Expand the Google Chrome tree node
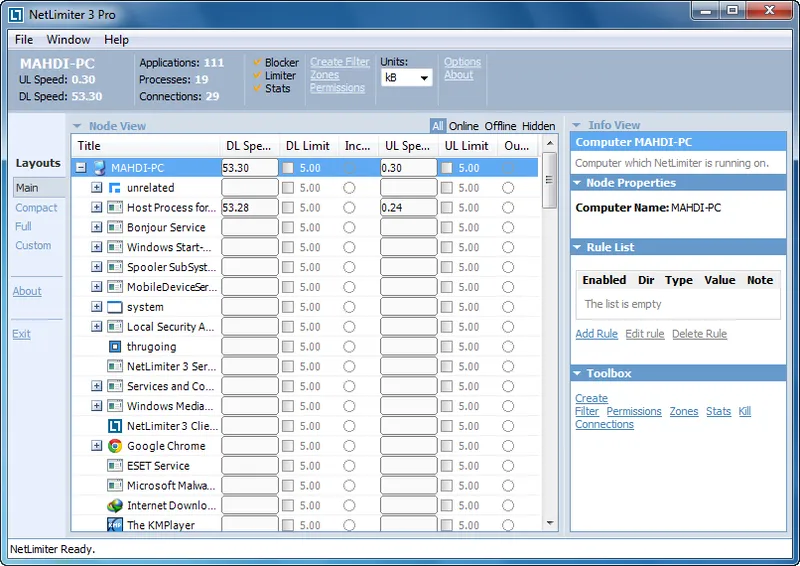800x566 pixels. pos(96,446)
